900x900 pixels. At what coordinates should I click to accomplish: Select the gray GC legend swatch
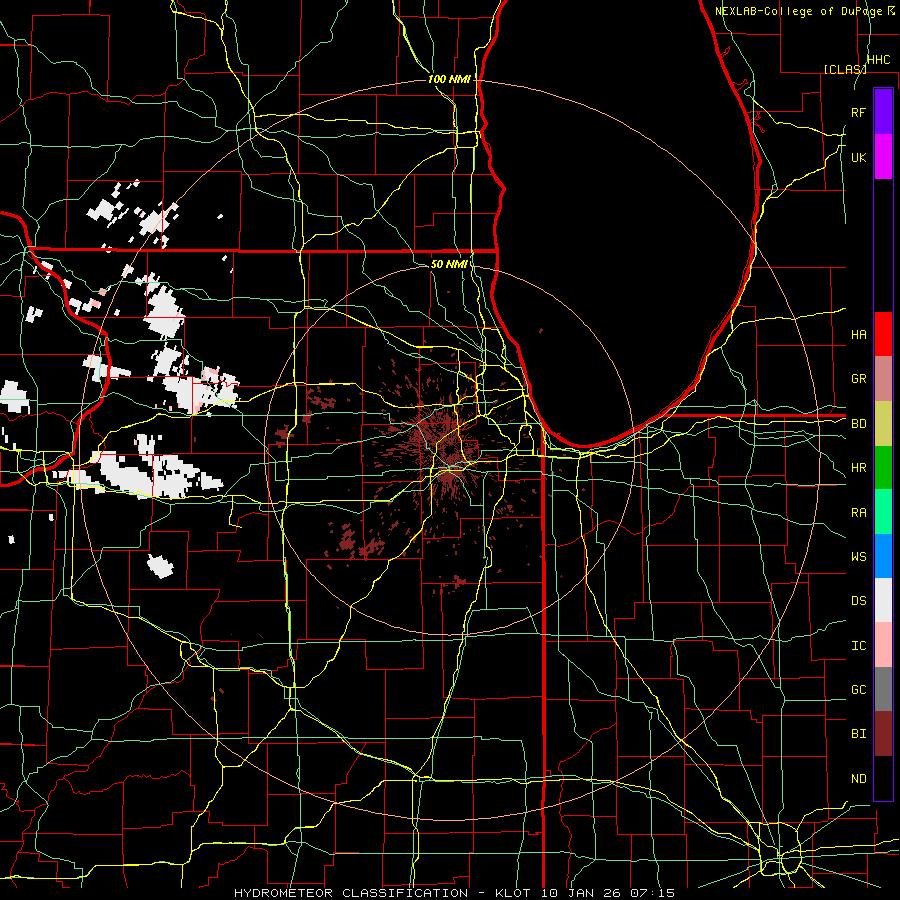click(883, 689)
